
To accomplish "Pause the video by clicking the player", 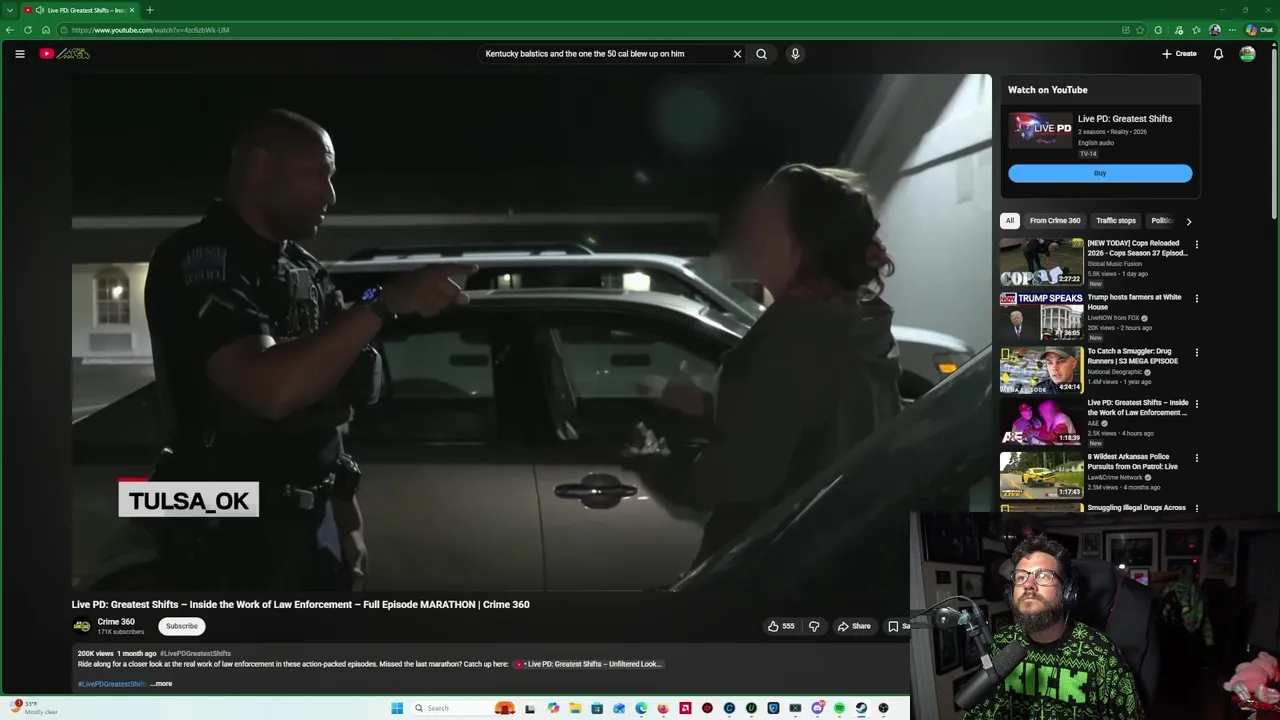I will [x=531, y=333].
